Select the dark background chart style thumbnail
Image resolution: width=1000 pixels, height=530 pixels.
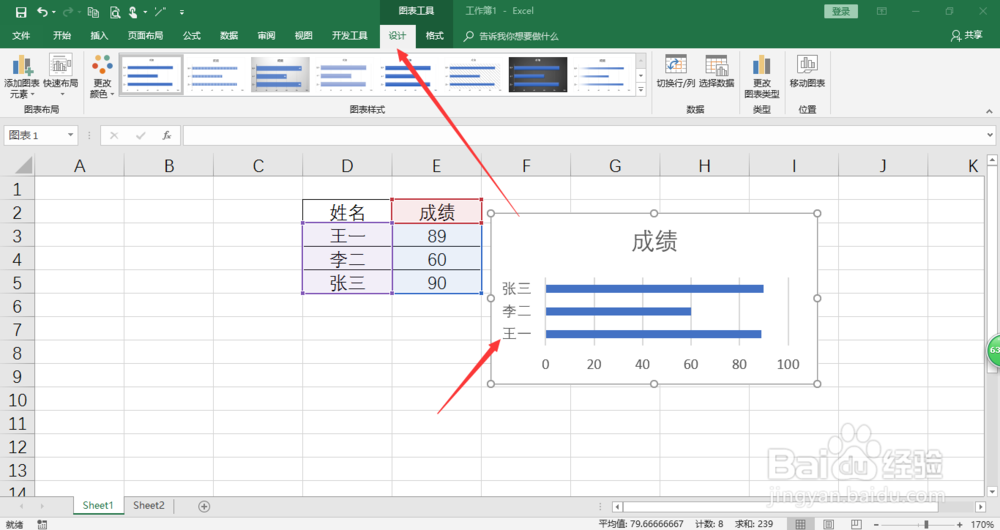[538, 75]
